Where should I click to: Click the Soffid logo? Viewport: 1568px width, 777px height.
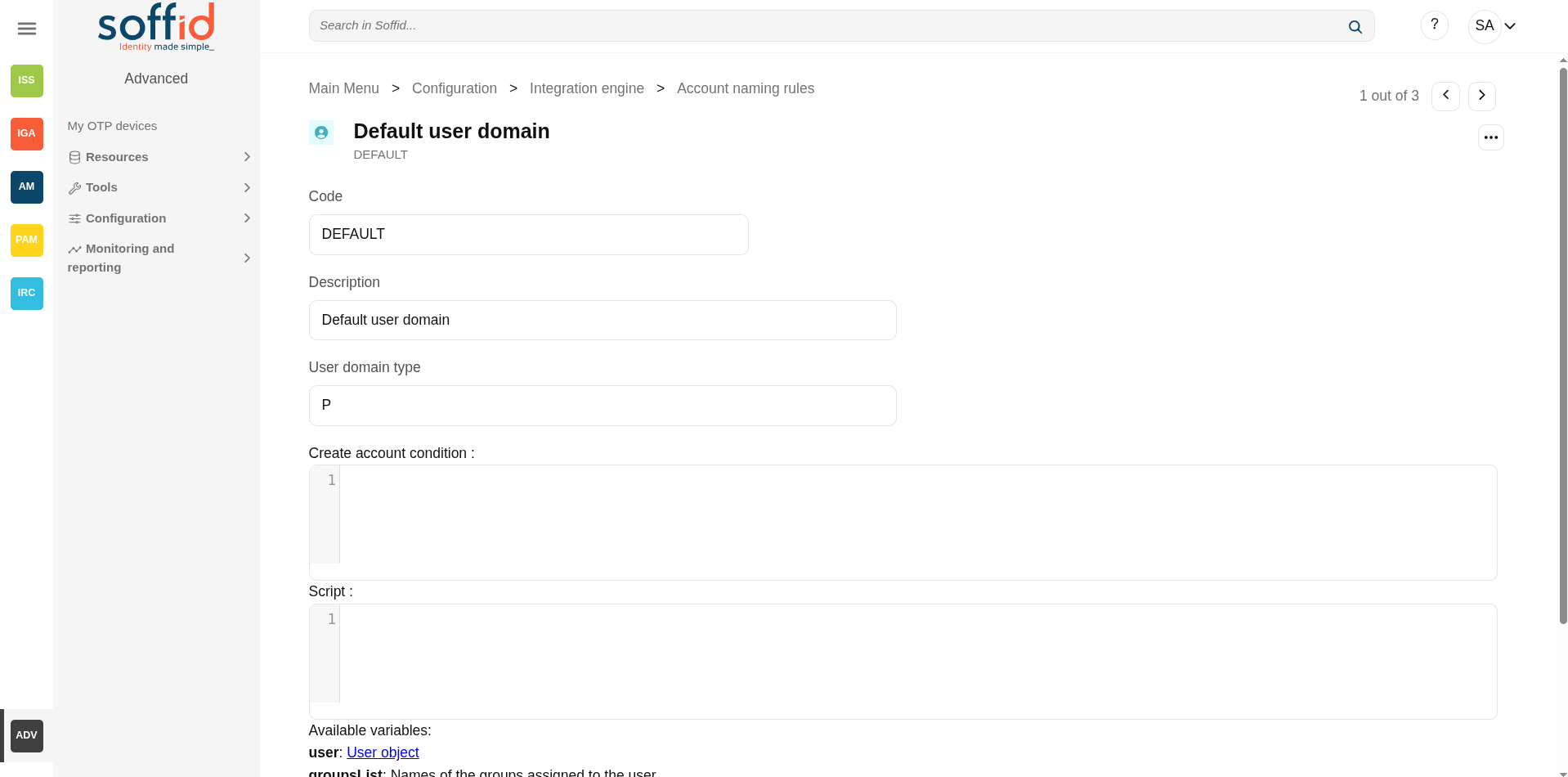pyautogui.click(x=156, y=27)
